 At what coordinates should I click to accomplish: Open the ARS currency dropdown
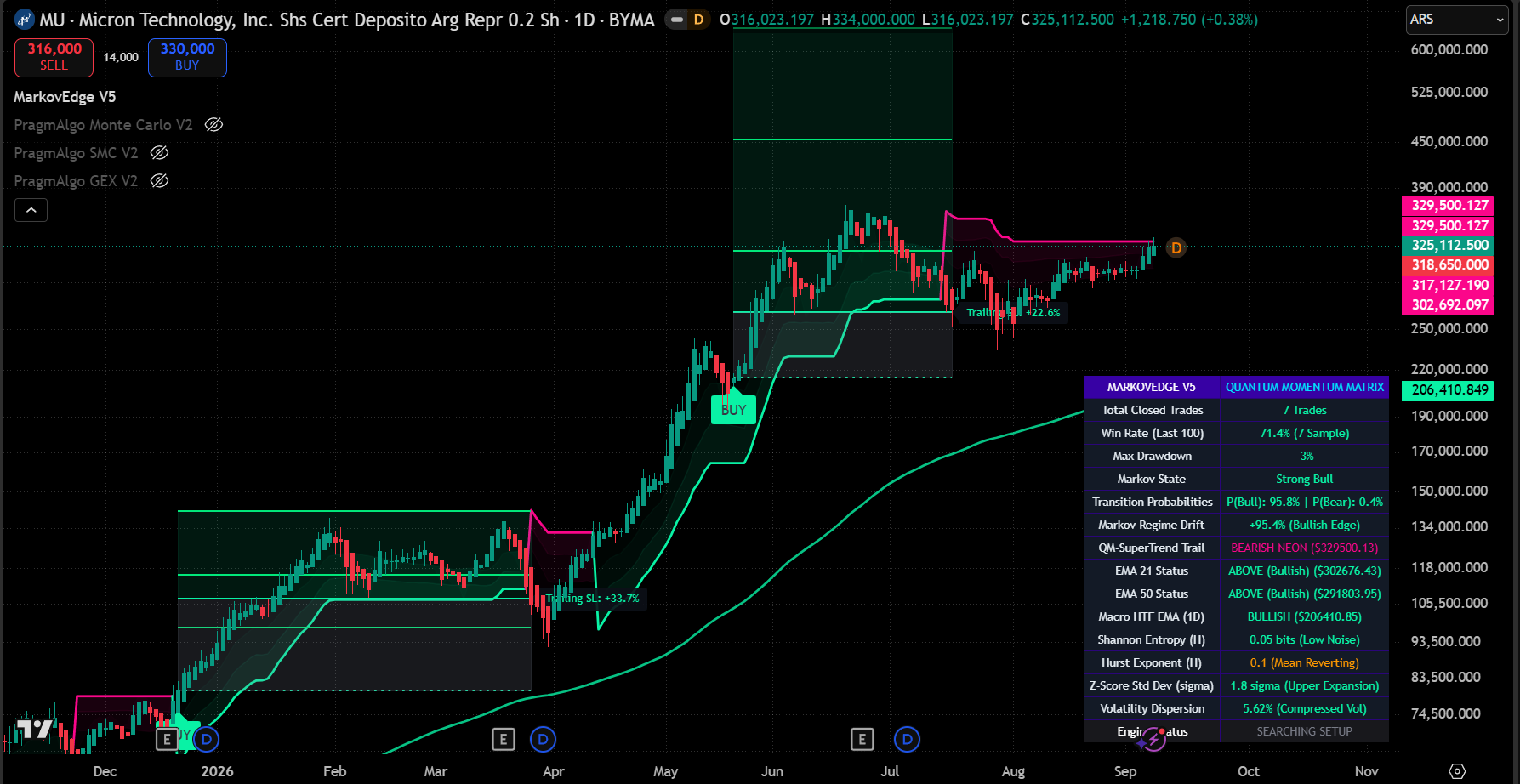[1457, 20]
